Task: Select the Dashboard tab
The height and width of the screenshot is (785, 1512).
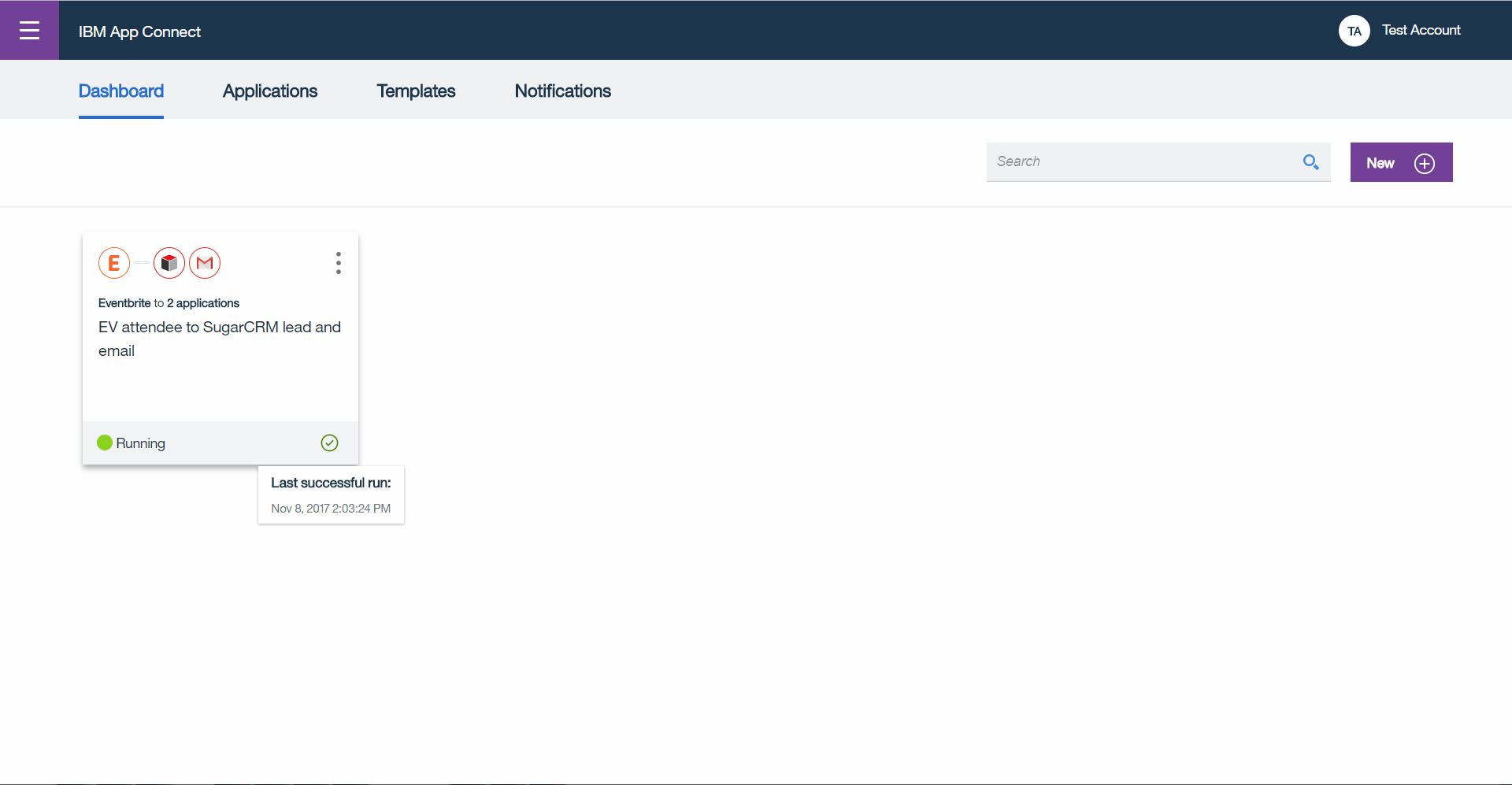Action: click(x=120, y=91)
